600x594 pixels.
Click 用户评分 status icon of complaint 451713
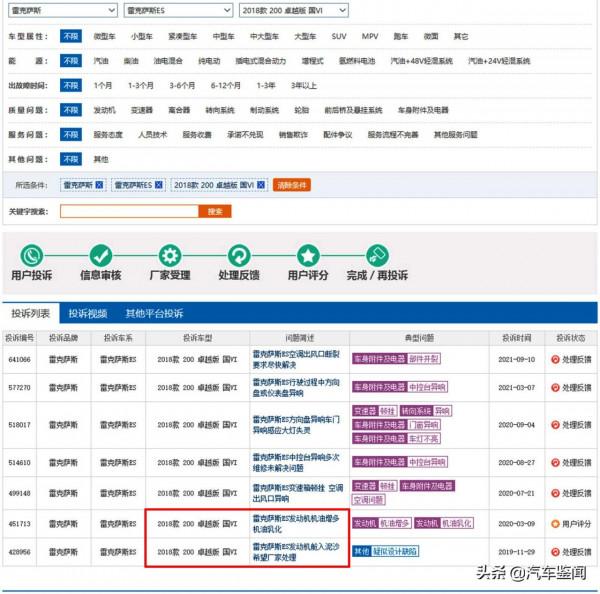(555, 524)
